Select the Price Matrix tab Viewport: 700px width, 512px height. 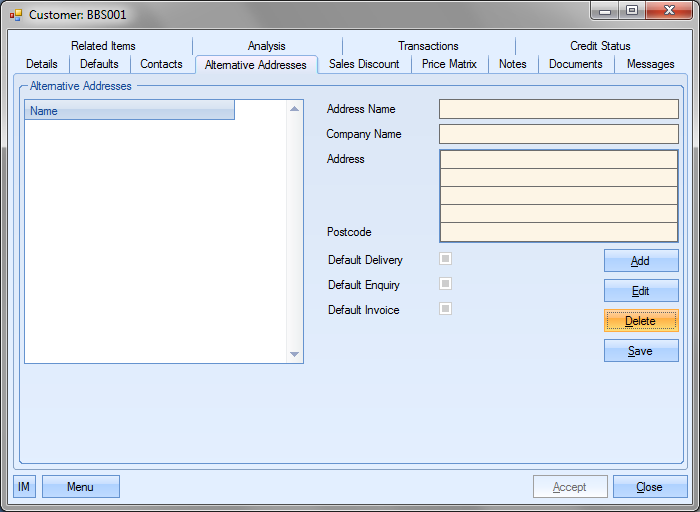449,64
